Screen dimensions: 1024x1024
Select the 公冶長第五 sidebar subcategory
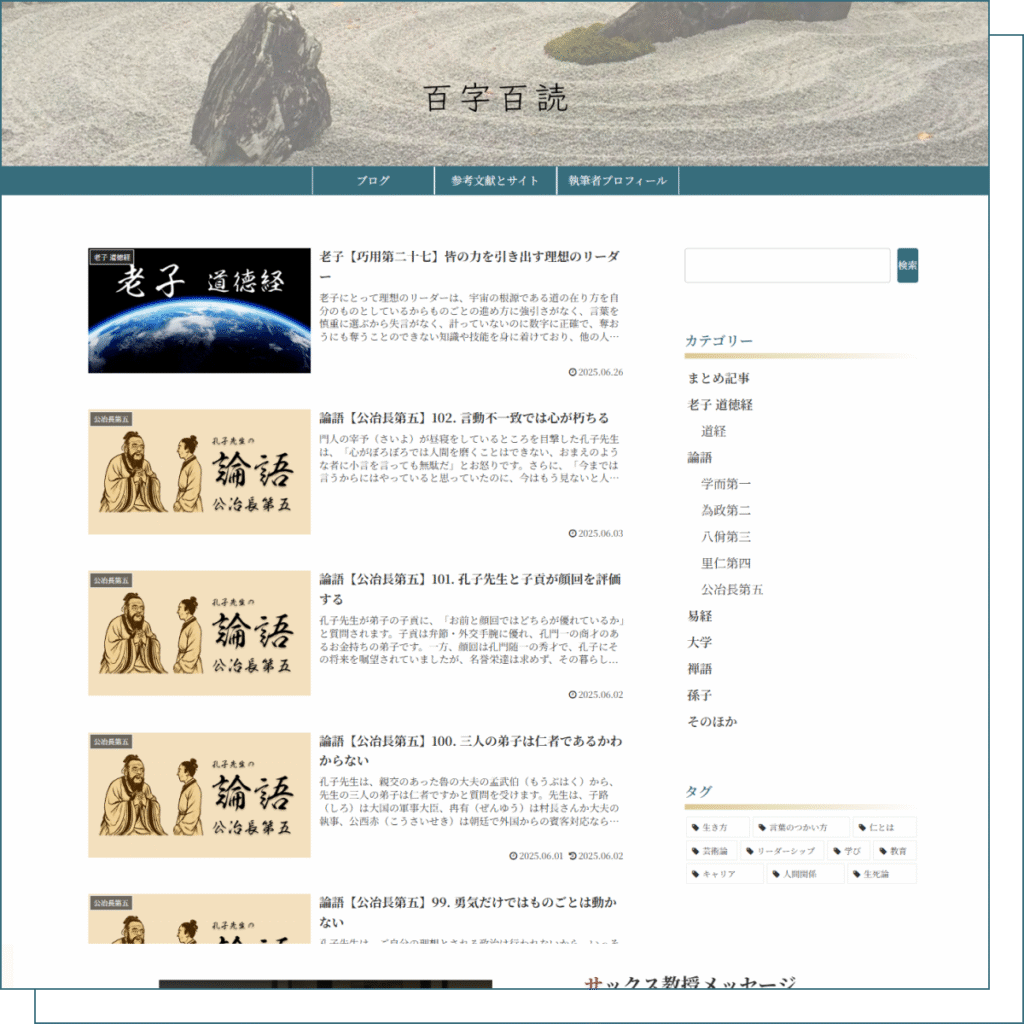[732, 589]
